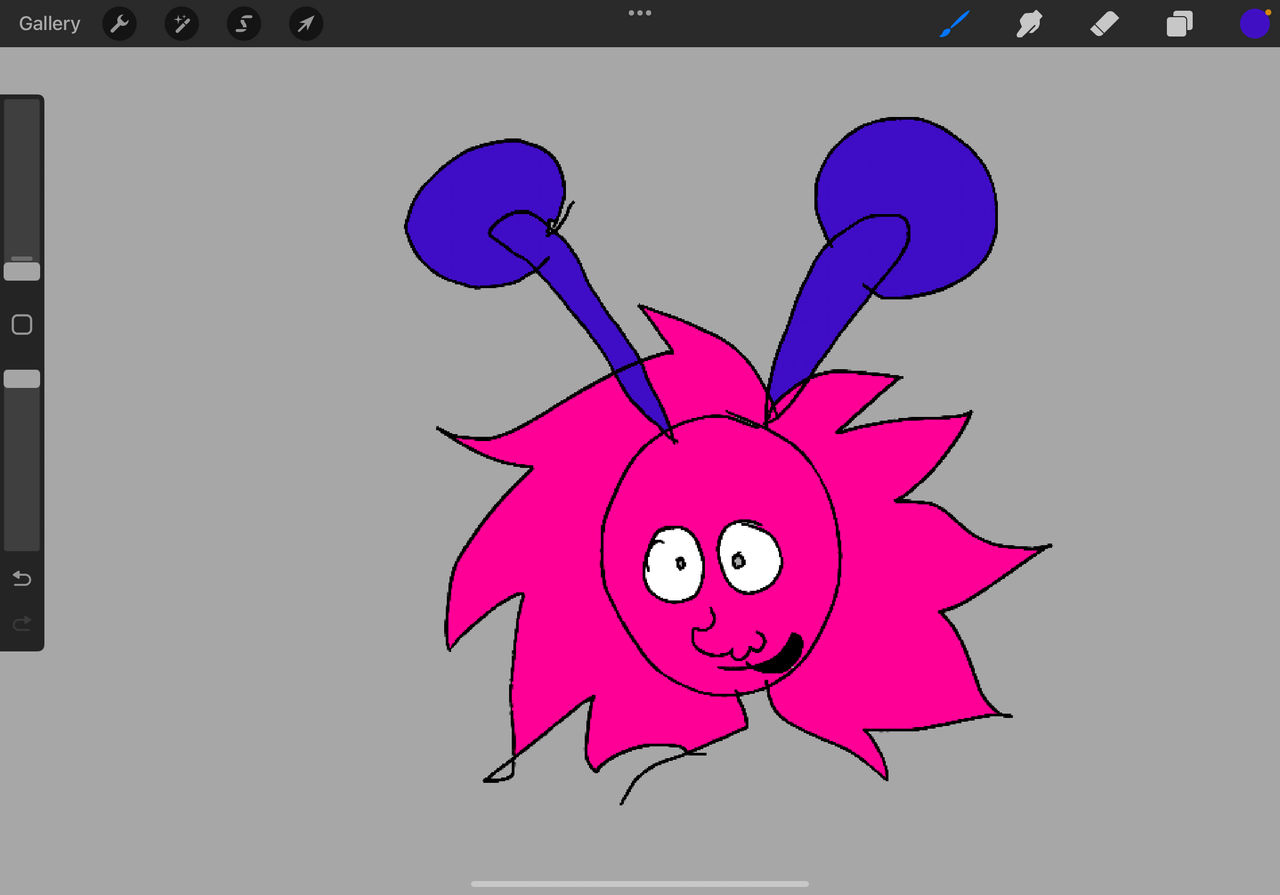This screenshot has width=1280, height=895.
Task: Activate the Selection tool
Action: click(x=244, y=24)
